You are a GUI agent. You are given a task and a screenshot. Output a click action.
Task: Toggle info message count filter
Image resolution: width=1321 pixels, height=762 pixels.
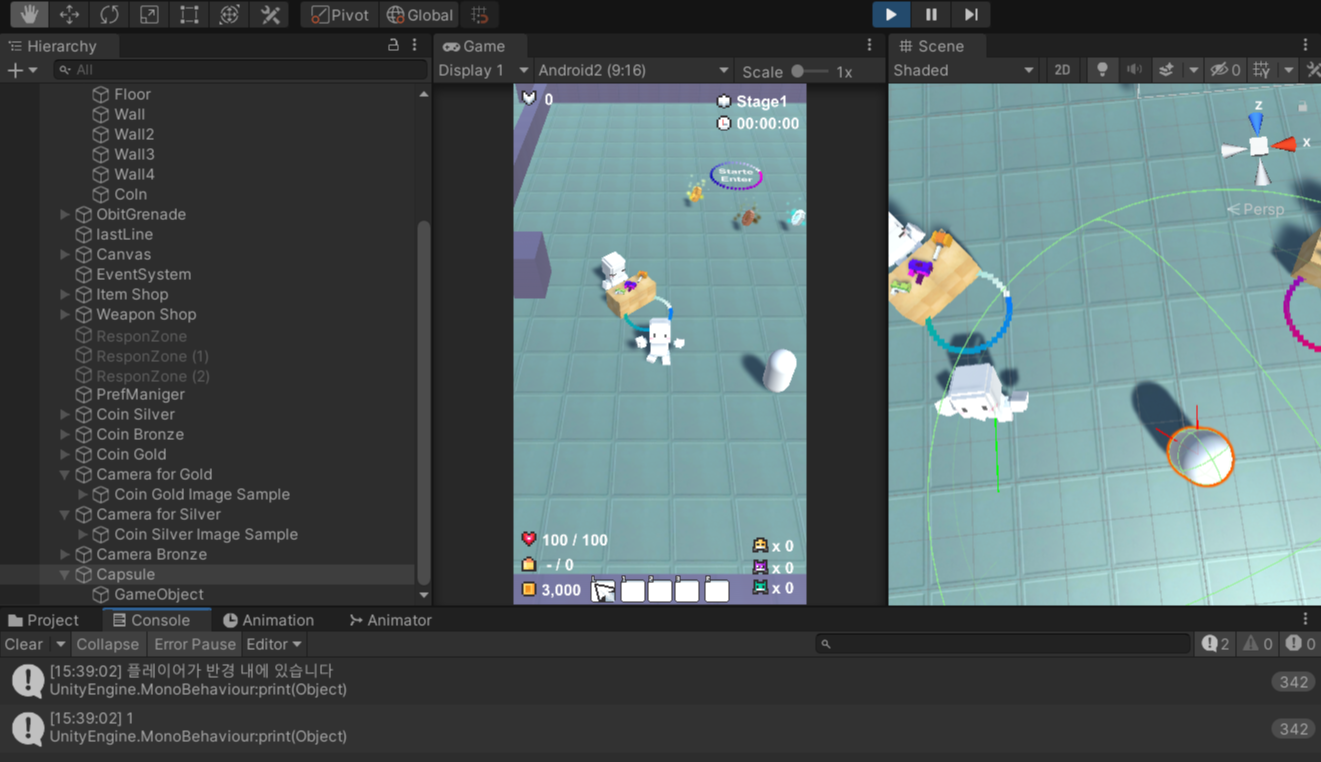tap(1216, 644)
